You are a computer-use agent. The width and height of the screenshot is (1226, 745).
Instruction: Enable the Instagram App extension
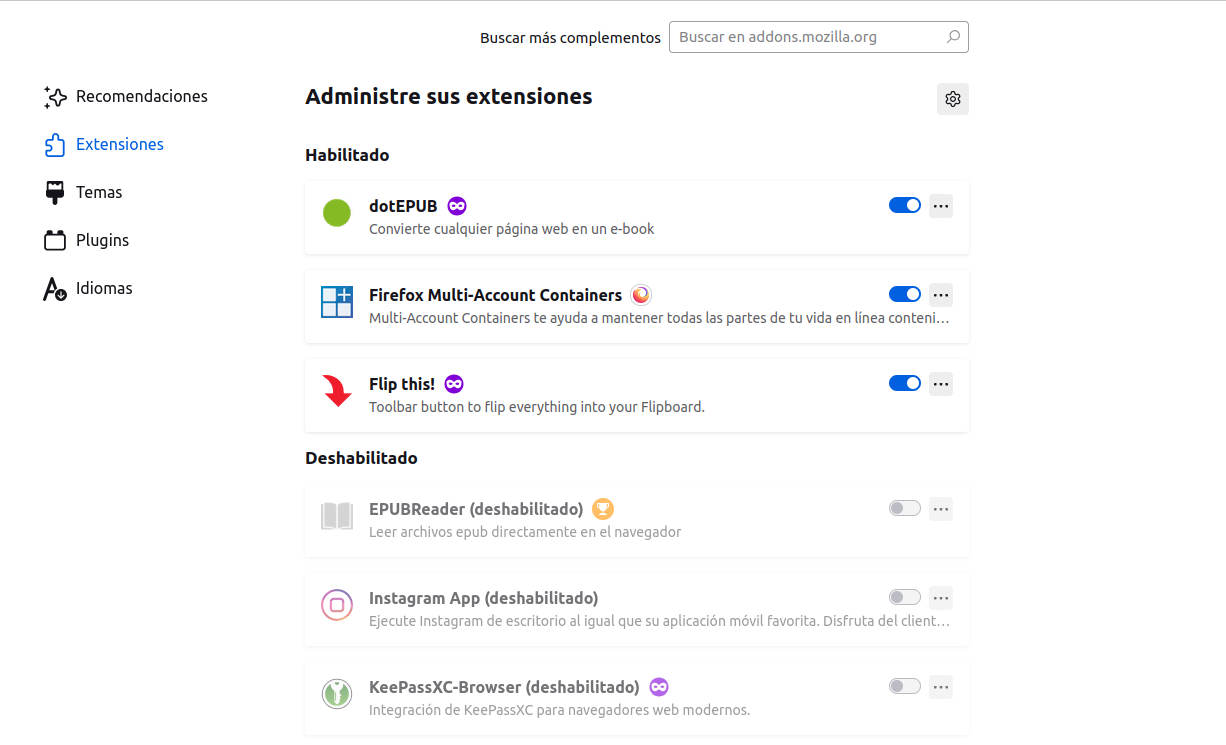[x=904, y=597]
